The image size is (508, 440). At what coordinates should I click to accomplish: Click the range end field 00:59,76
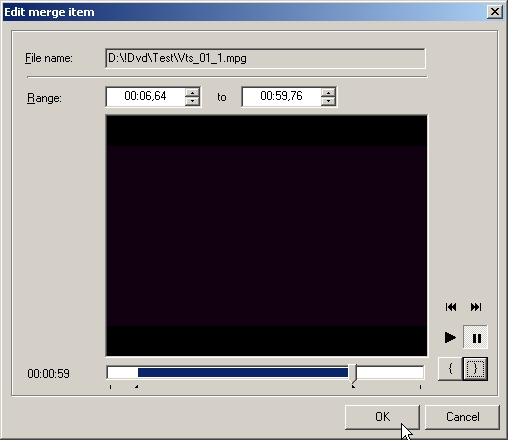(x=282, y=97)
